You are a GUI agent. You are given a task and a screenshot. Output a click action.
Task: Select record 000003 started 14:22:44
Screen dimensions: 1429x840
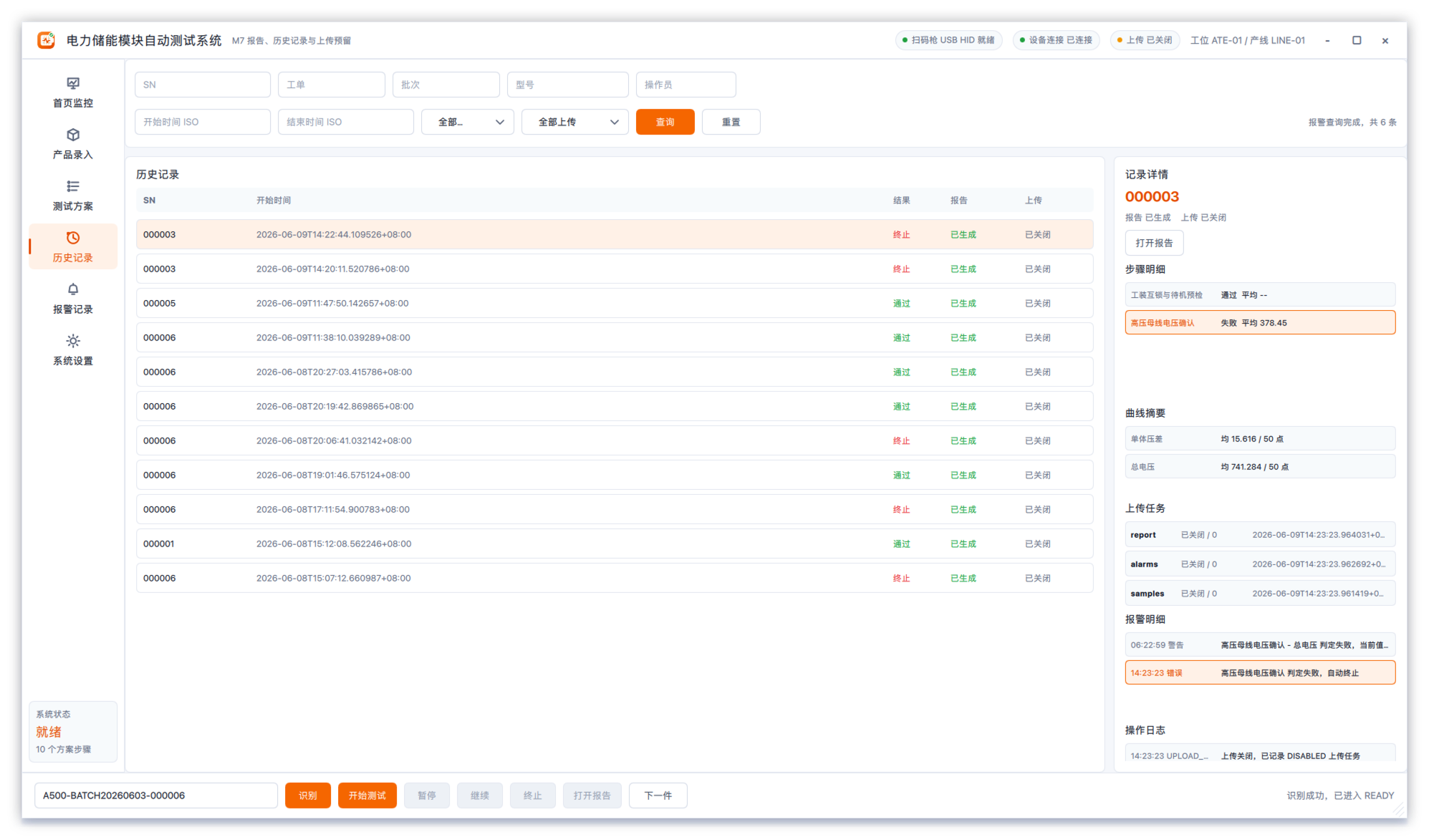(615, 235)
